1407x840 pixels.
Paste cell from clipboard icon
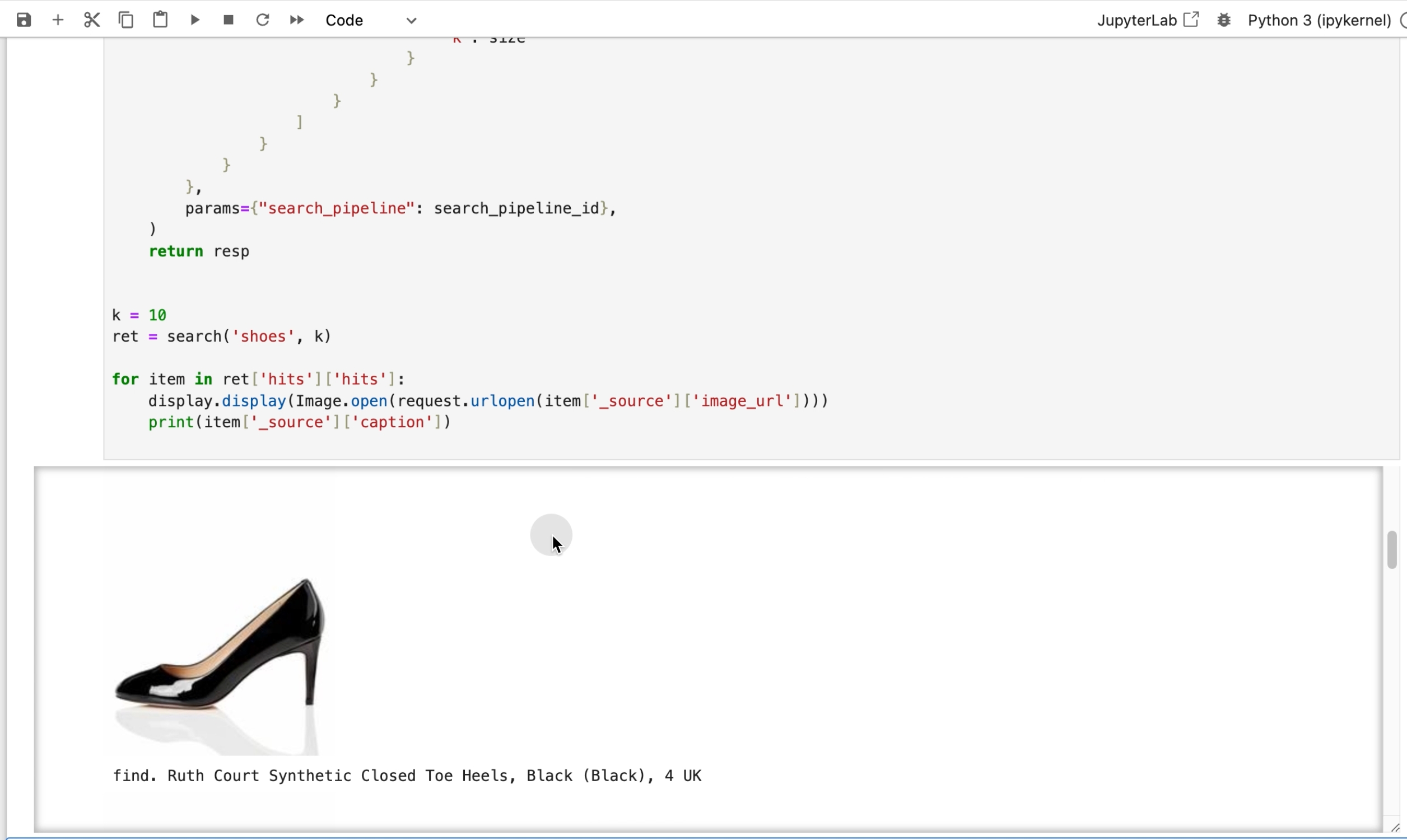click(161, 20)
